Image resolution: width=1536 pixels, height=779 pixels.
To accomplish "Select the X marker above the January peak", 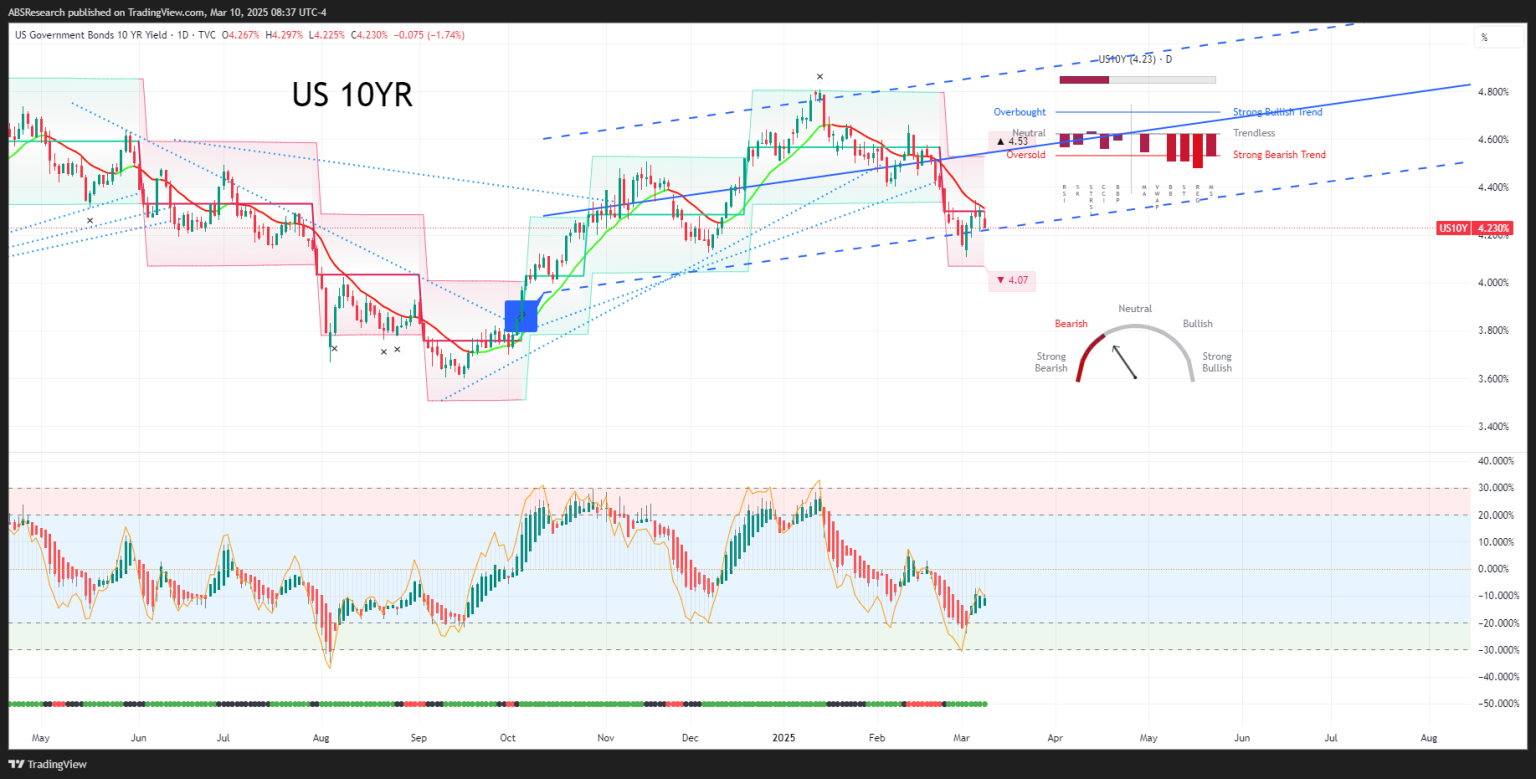I will pos(820,77).
